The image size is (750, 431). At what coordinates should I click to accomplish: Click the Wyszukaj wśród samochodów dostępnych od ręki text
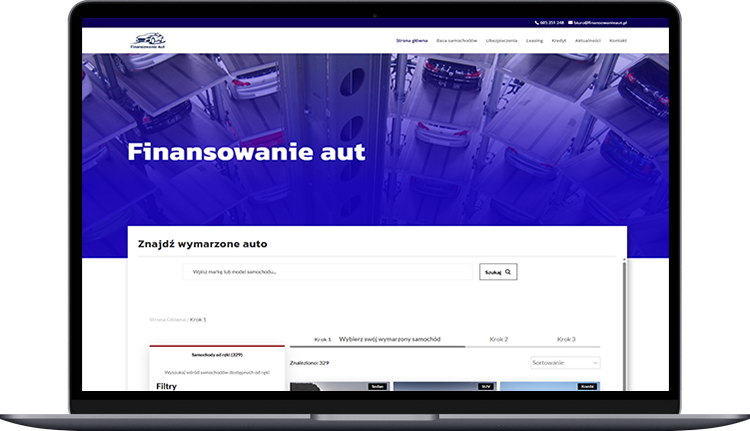[217, 372]
